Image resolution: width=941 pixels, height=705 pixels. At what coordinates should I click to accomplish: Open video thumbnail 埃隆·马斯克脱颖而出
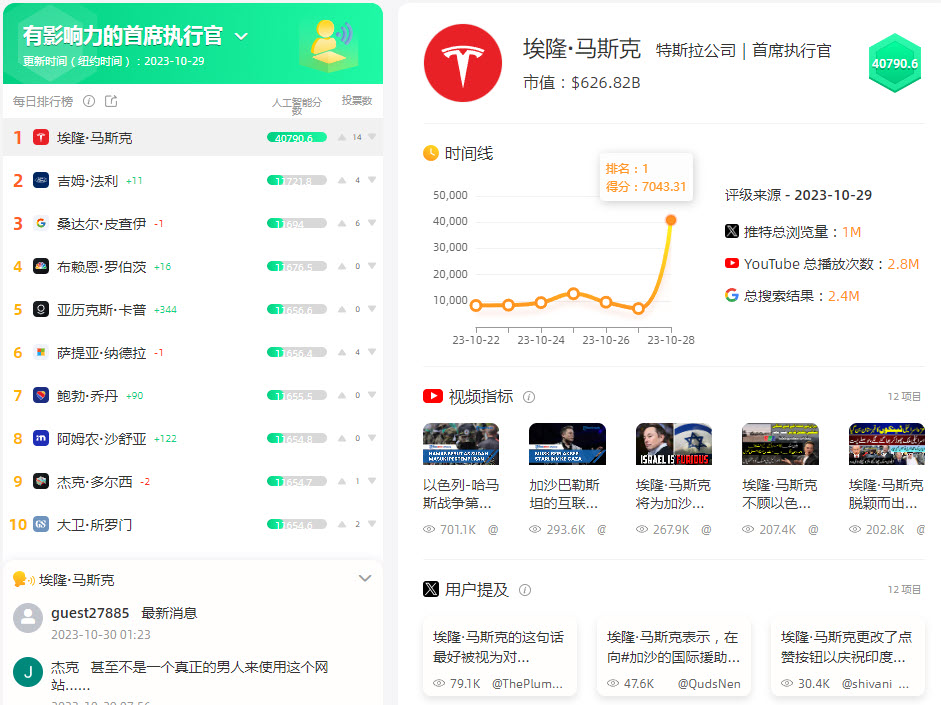coord(886,444)
